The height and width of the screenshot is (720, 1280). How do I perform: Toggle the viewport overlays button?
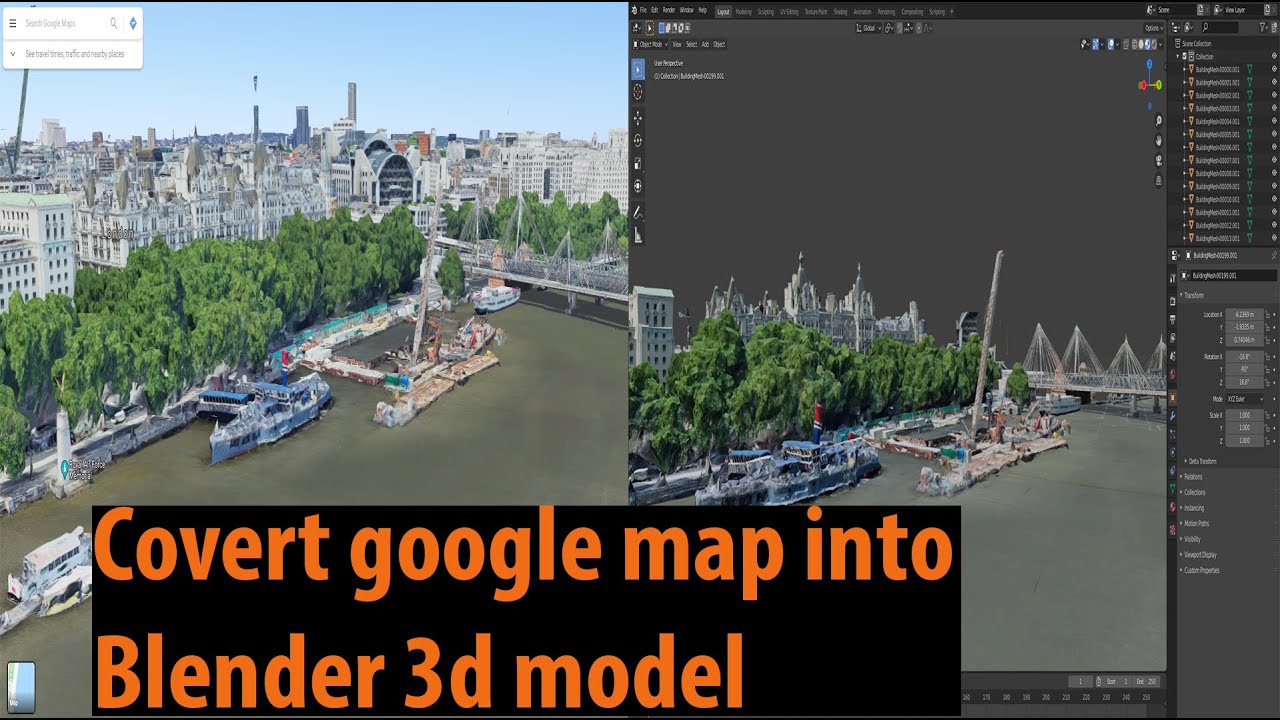tap(1110, 44)
